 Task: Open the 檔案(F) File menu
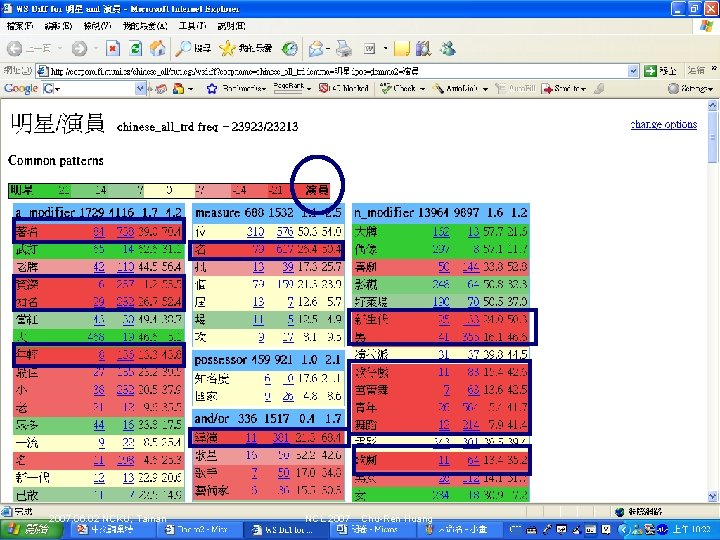[x=20, y=26]
